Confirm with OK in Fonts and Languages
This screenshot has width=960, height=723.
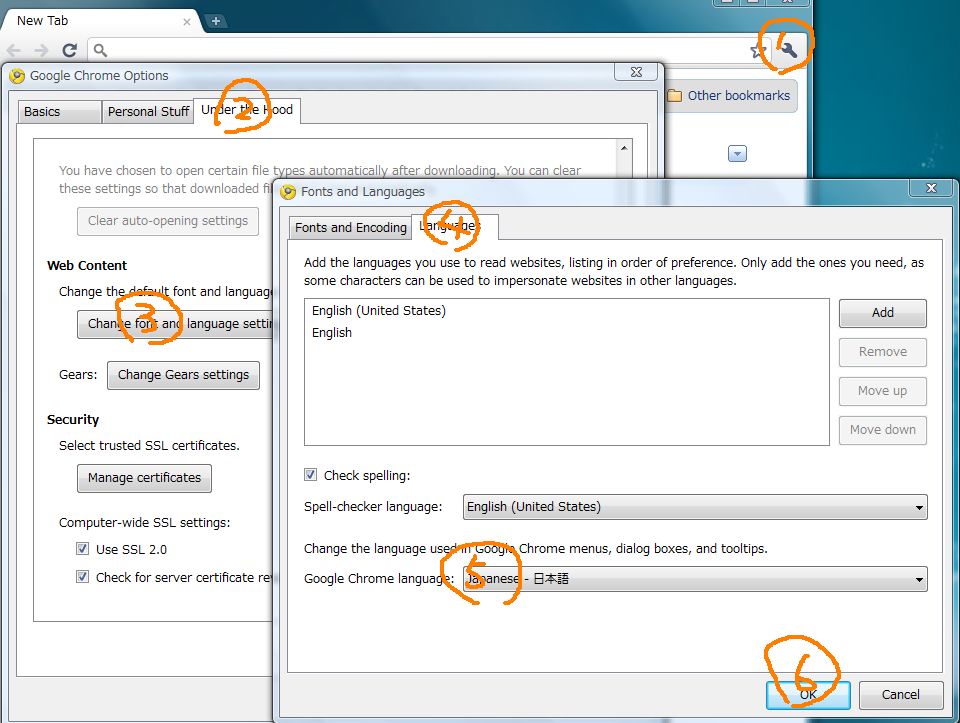coord(808,695)
